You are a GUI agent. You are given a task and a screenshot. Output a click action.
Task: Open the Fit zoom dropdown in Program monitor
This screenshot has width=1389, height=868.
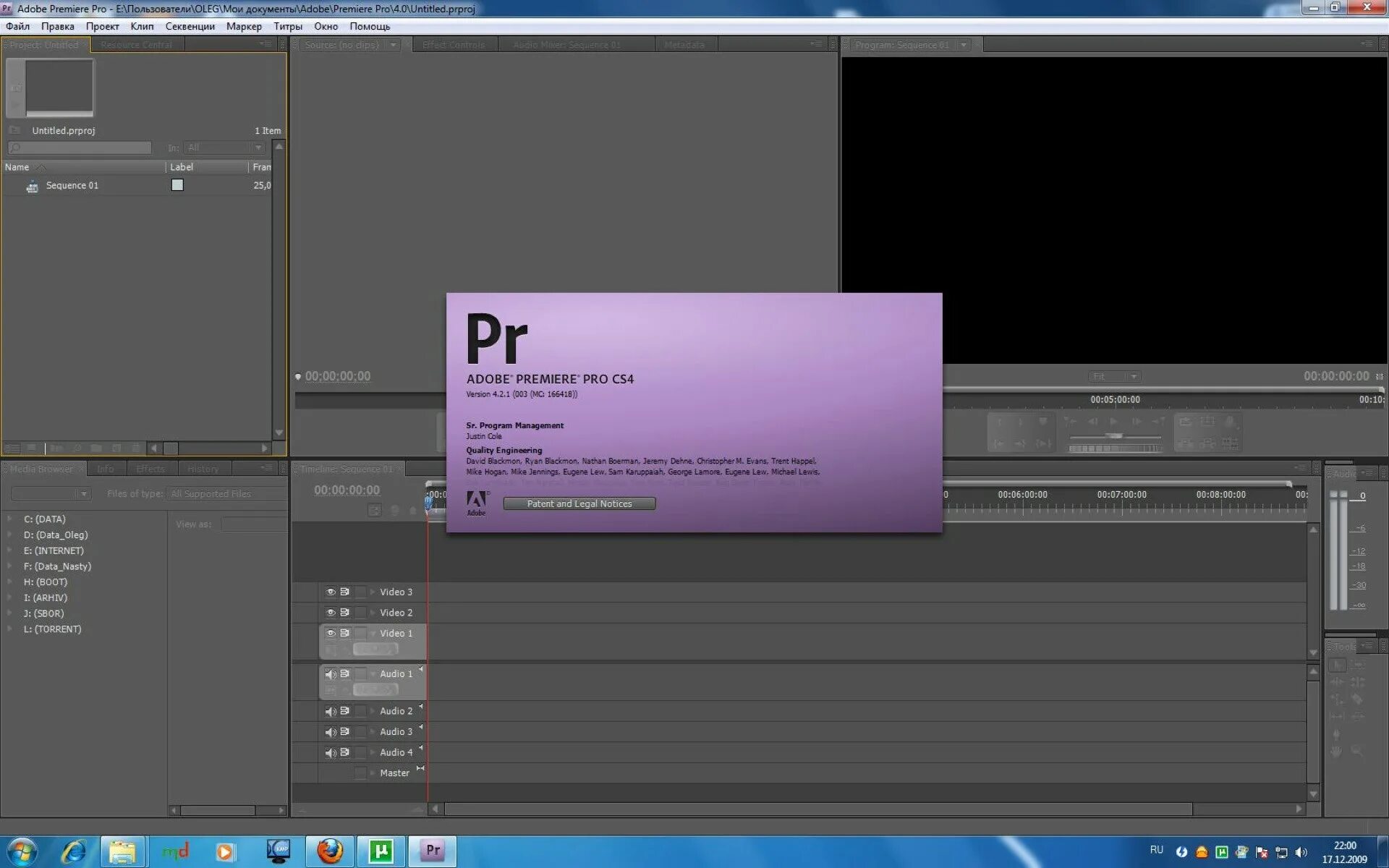[x=1115, y=376]
